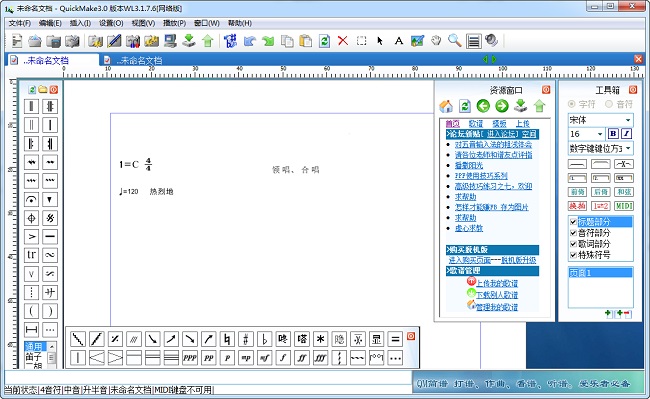650x399 pixels.
Task: Open the 文件(F) menu
Action: (x=20, y=23)
